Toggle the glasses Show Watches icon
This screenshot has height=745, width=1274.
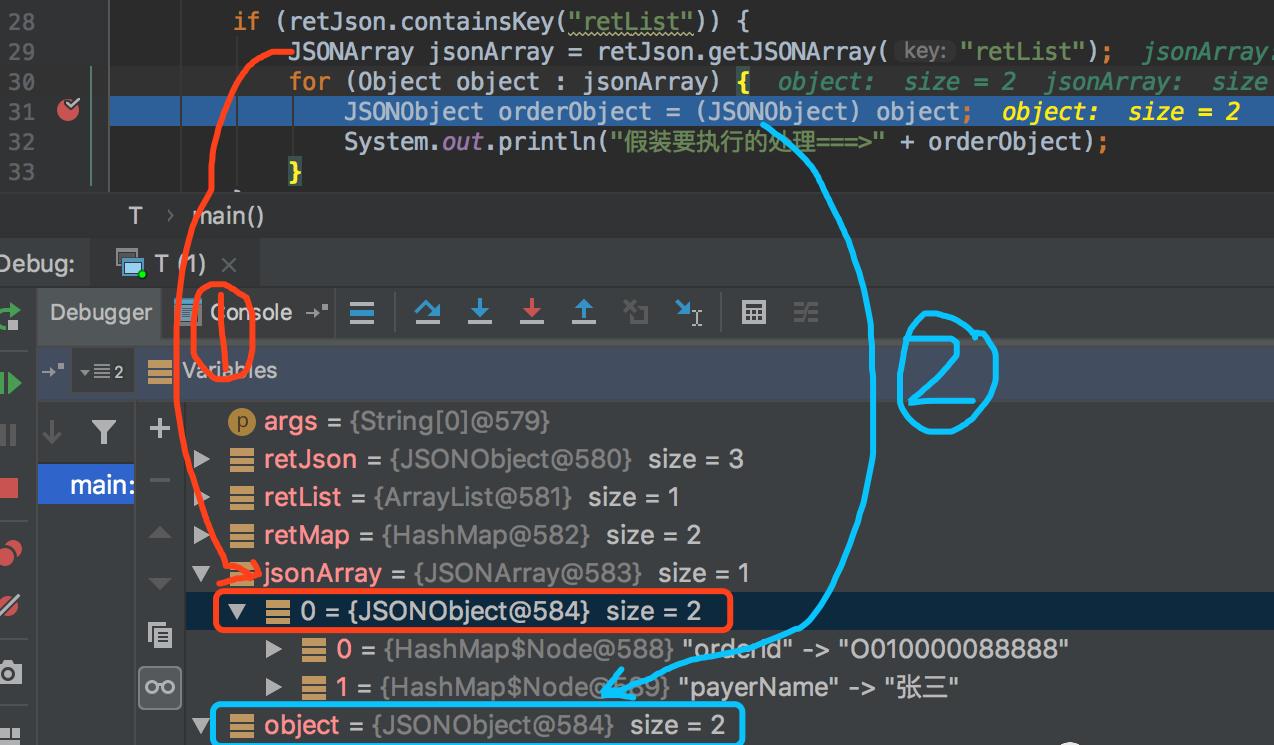(x=160, y=686)
